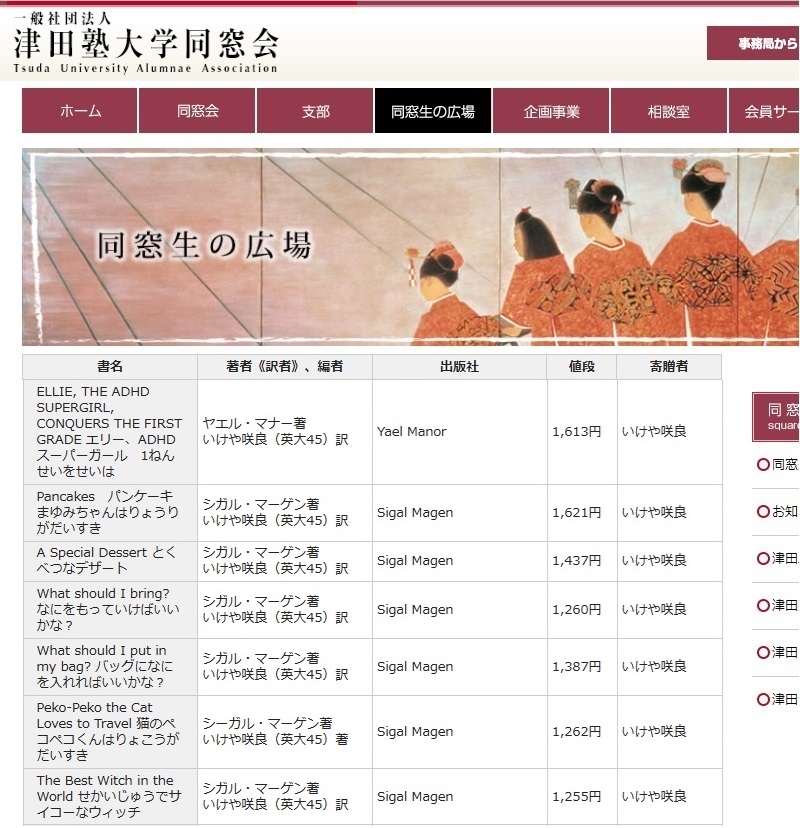Click the 1,437円 price cell
The height and width of the screenshot is (828, 800).
582,561
